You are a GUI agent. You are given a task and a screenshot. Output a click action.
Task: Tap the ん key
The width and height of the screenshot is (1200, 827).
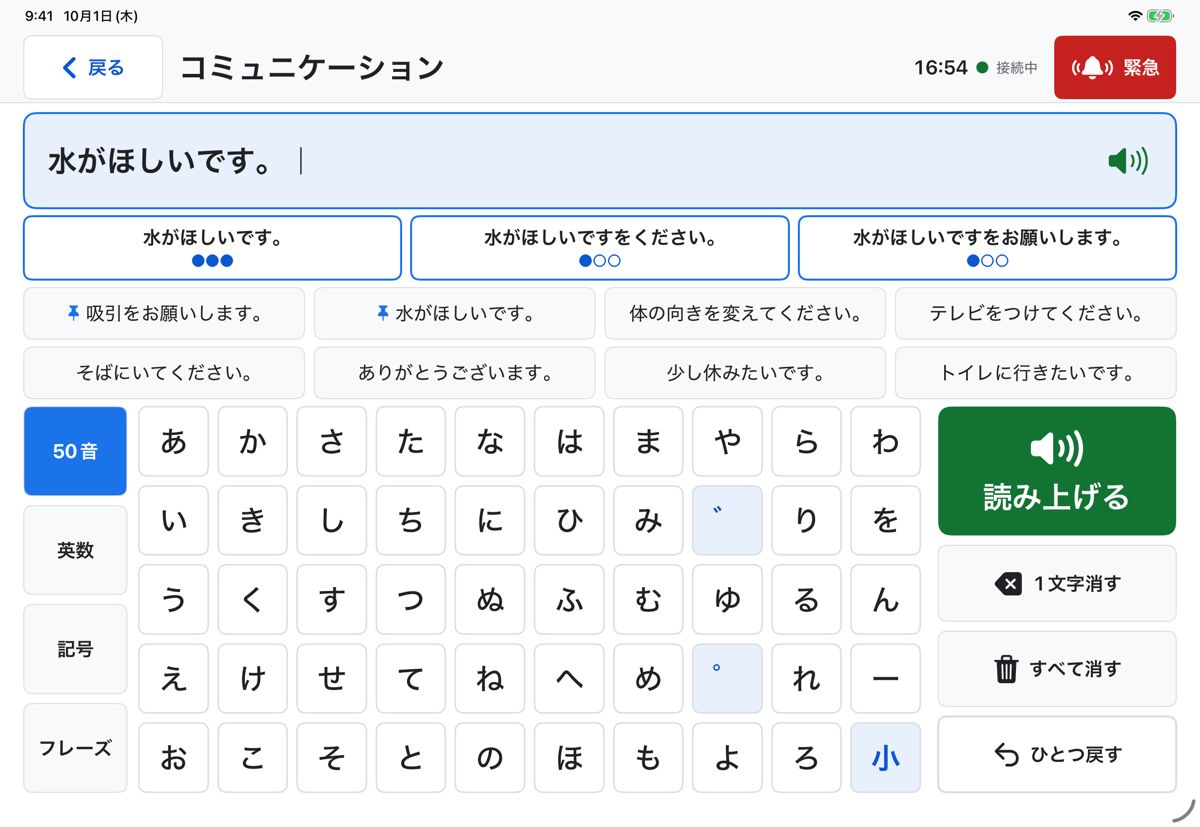point(885,600)
